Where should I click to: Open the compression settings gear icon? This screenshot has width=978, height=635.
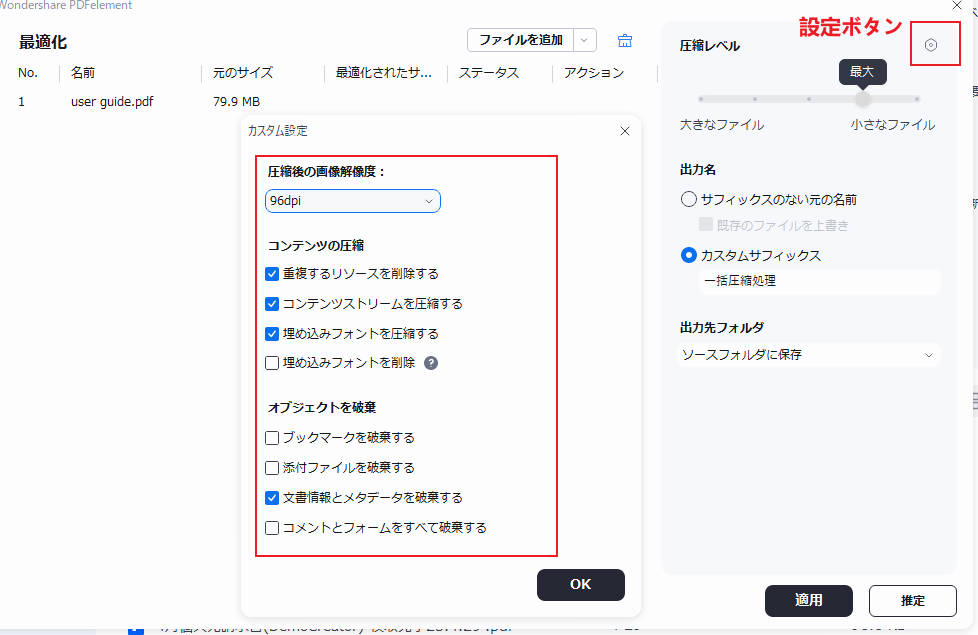[934, 44]
